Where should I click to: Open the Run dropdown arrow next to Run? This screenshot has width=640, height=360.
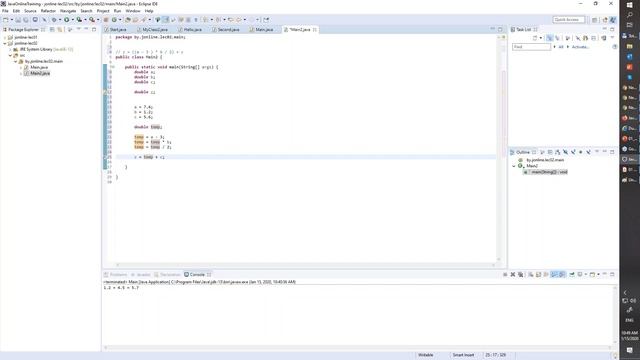pyautogui.click(x=72, y=20)
